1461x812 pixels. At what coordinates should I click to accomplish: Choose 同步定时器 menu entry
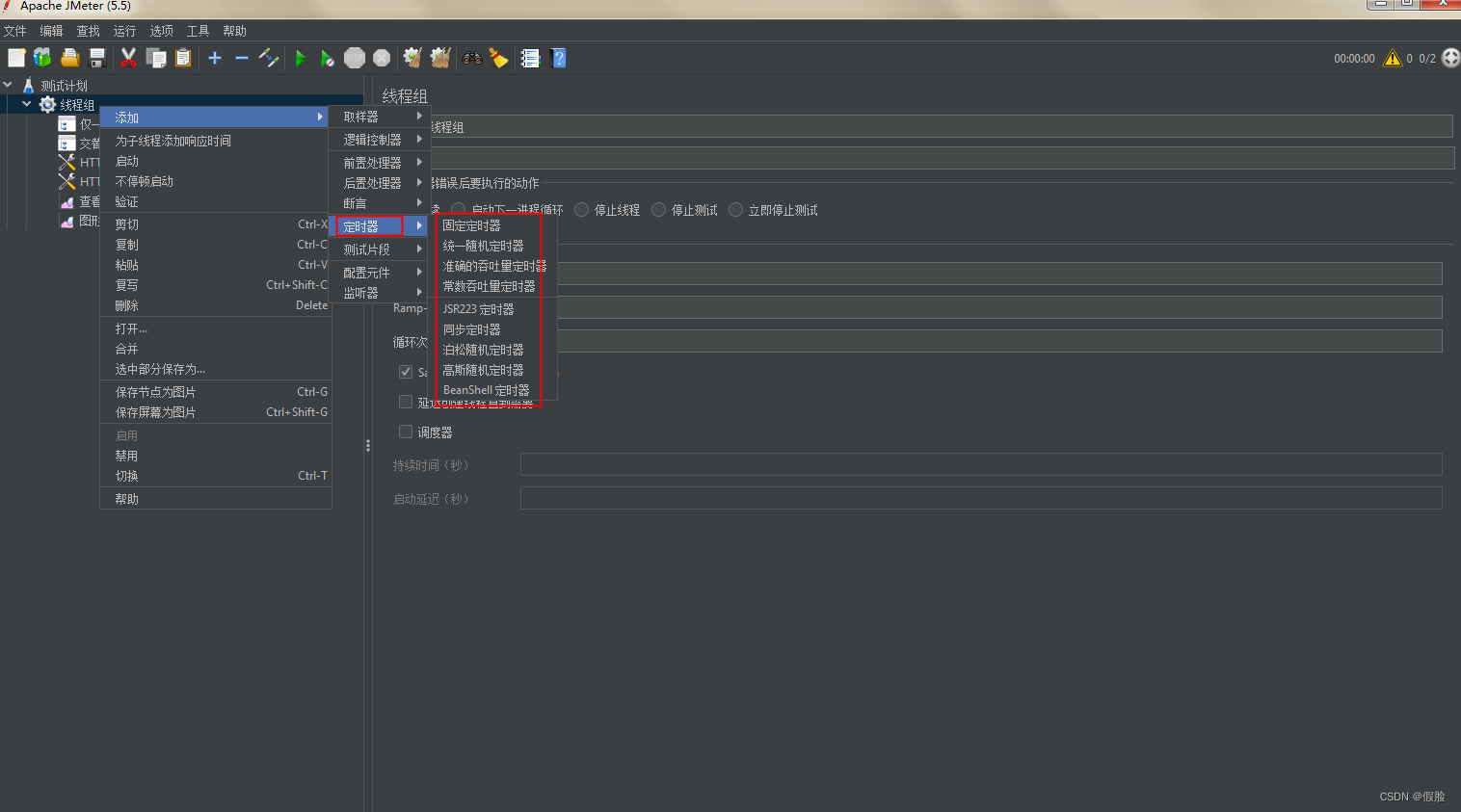pos(494,329)
